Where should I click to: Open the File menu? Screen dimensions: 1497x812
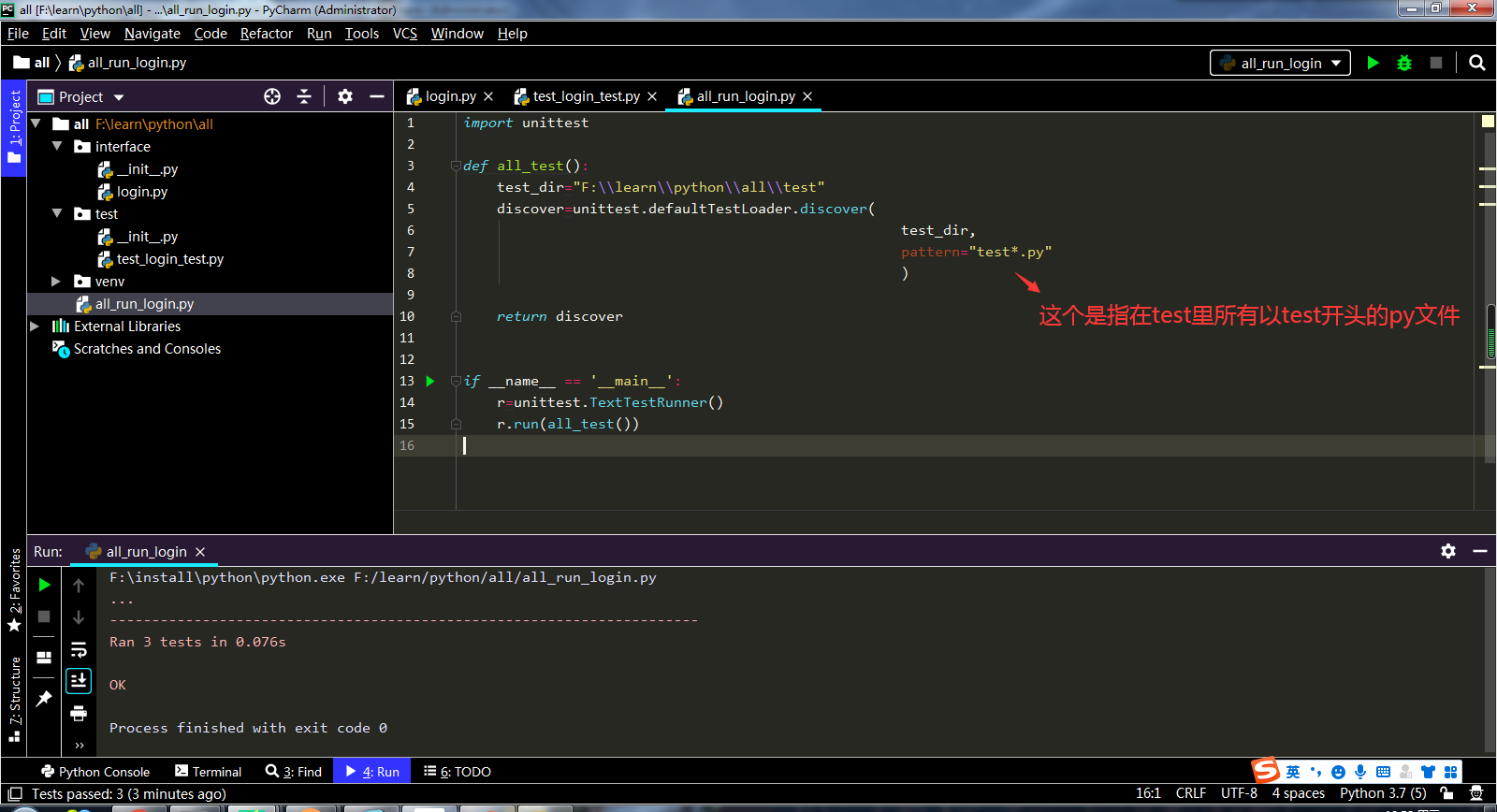(x=18, y=34)
